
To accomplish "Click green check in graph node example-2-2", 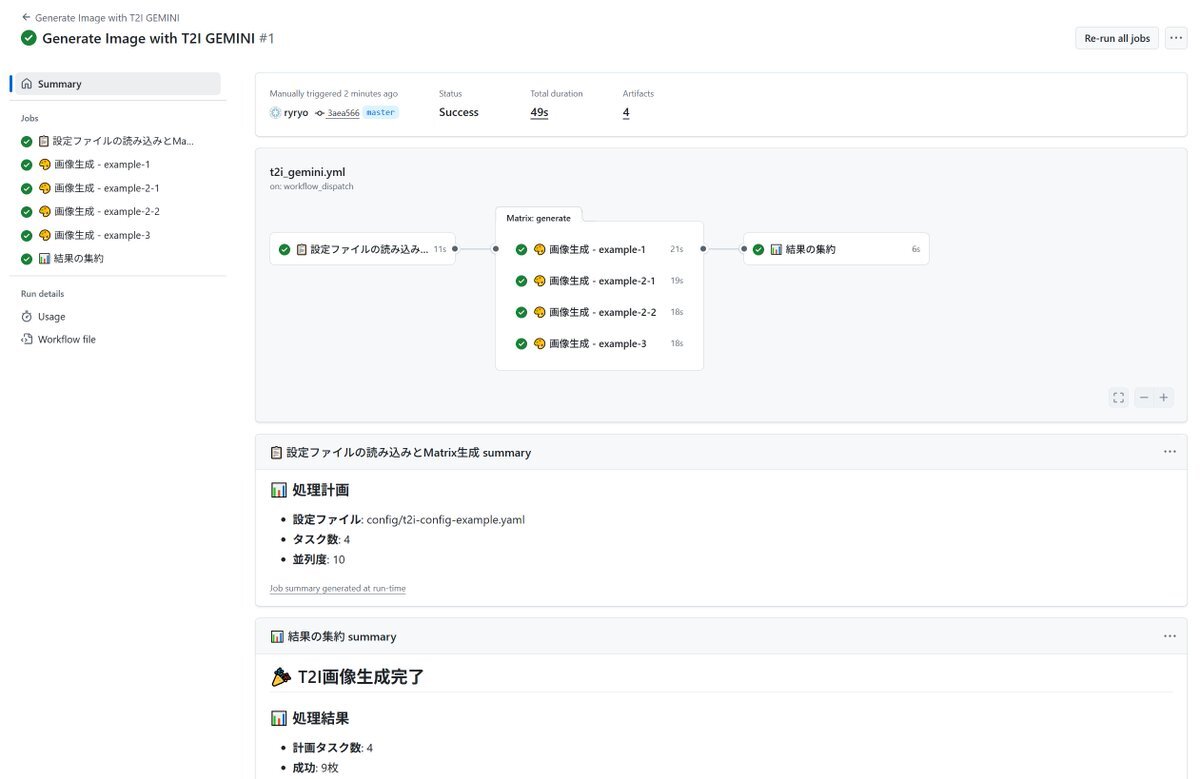I will click(x=521, y=312).
